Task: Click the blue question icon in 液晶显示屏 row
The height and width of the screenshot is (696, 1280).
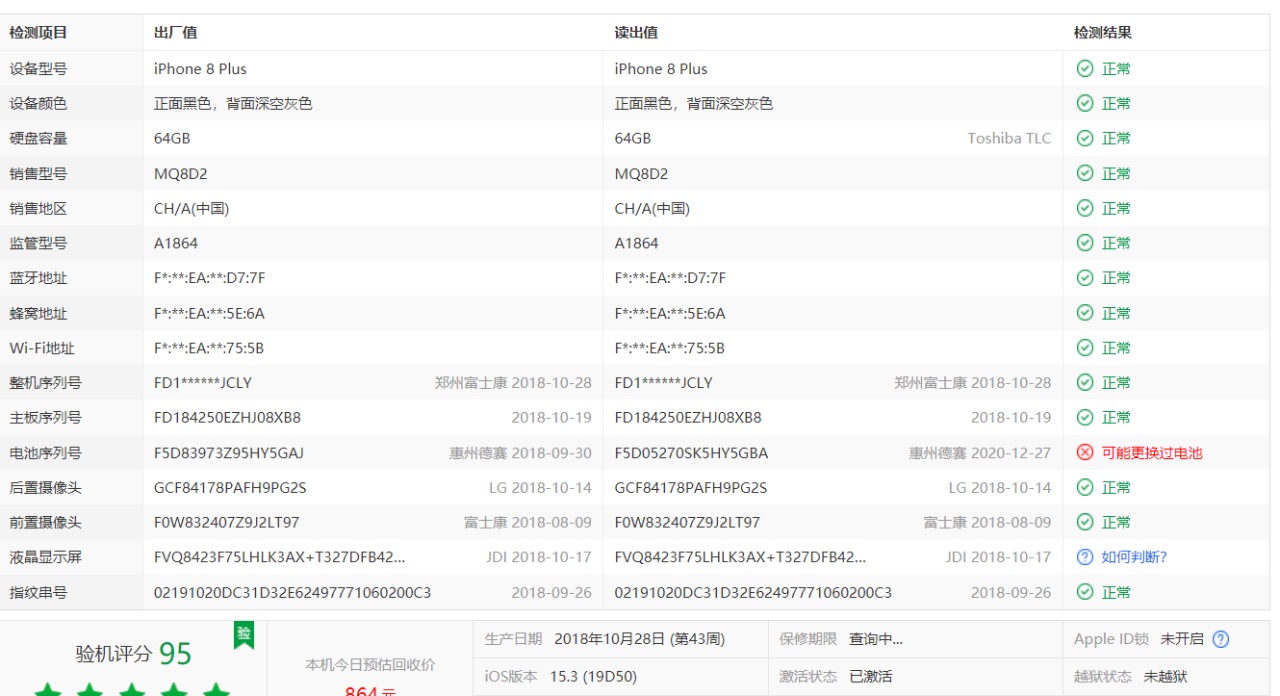Action: 1084,557
